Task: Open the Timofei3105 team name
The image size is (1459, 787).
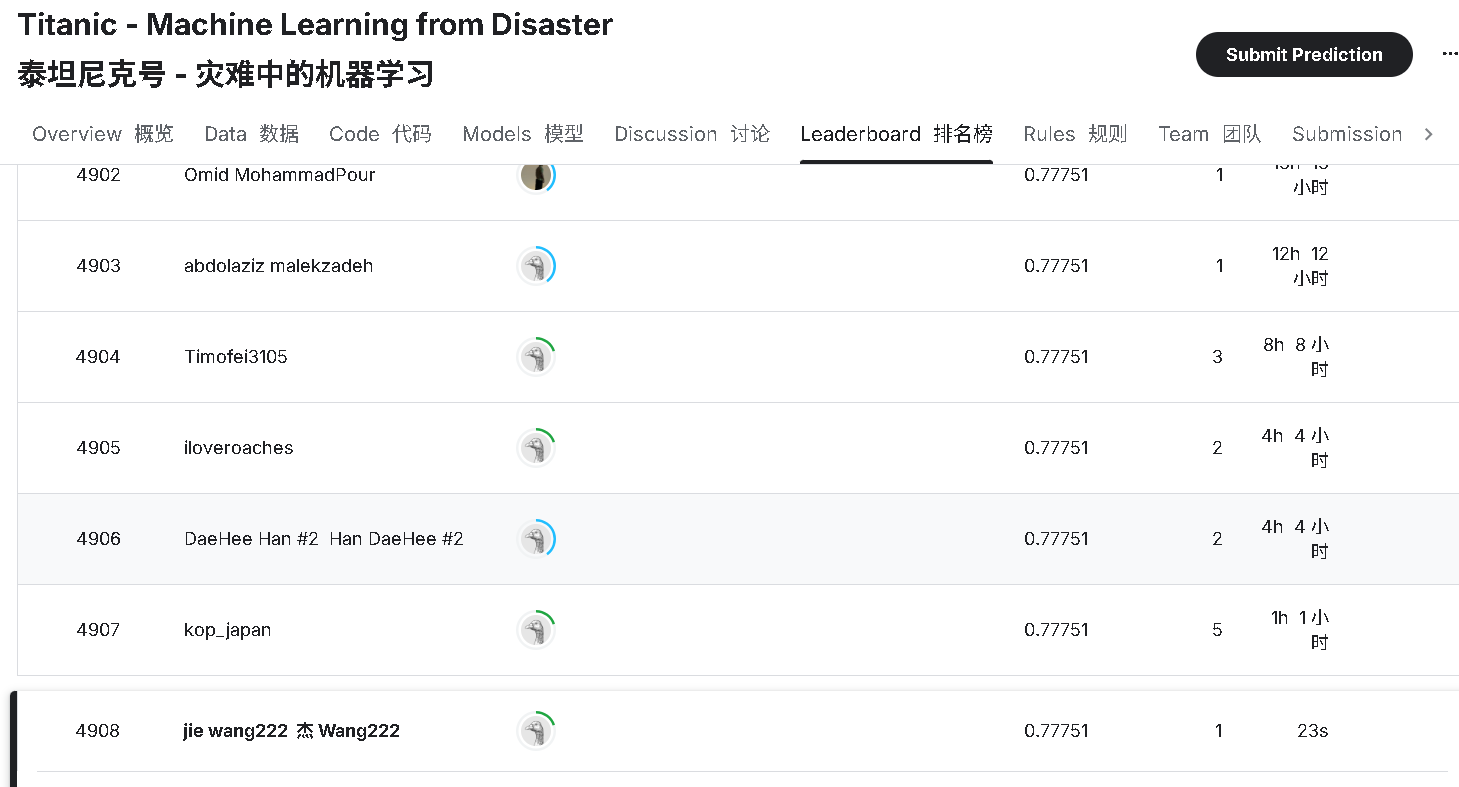Action: 236,357
